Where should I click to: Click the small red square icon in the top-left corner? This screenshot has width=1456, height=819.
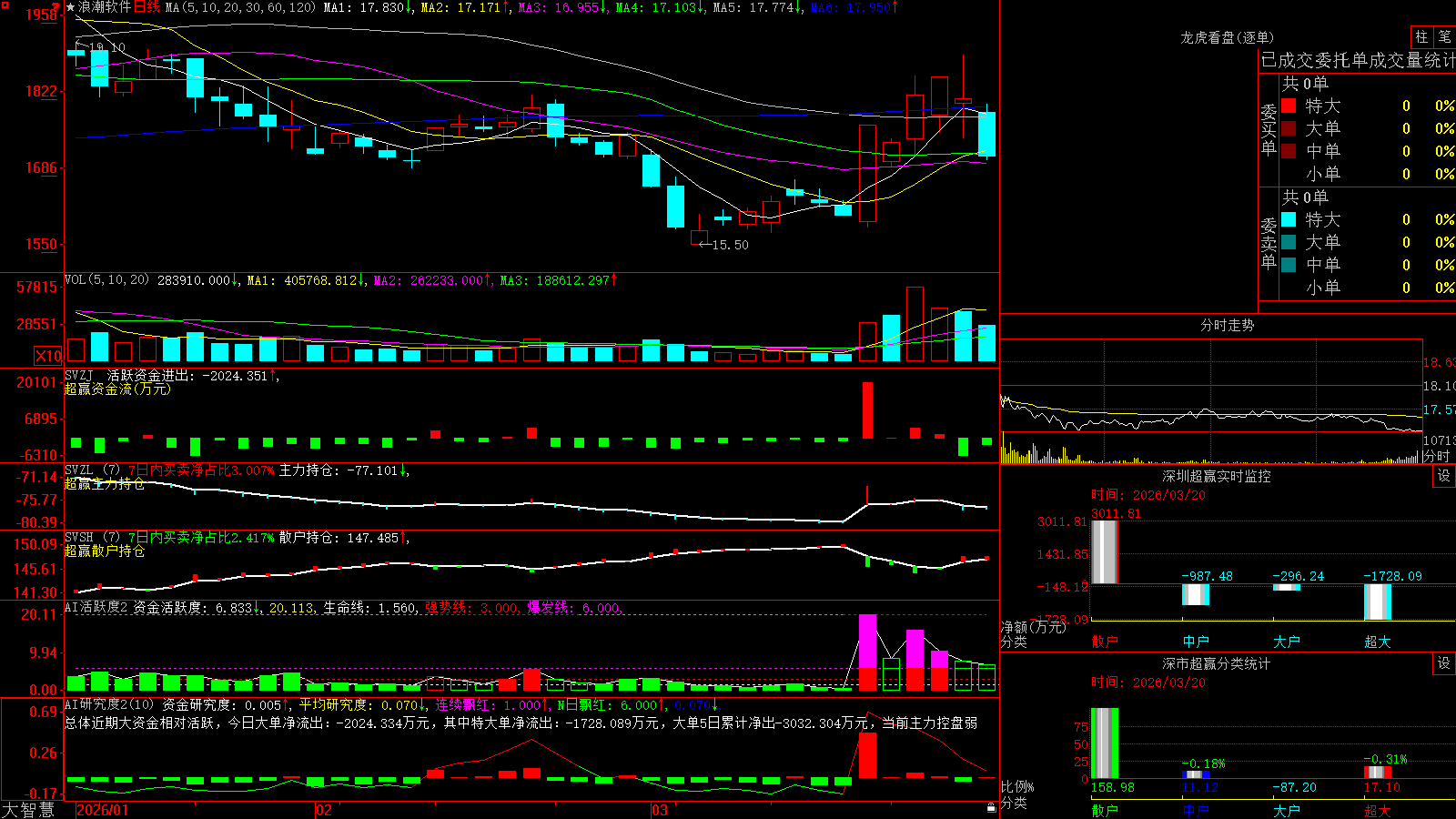(x=4, y=4)
